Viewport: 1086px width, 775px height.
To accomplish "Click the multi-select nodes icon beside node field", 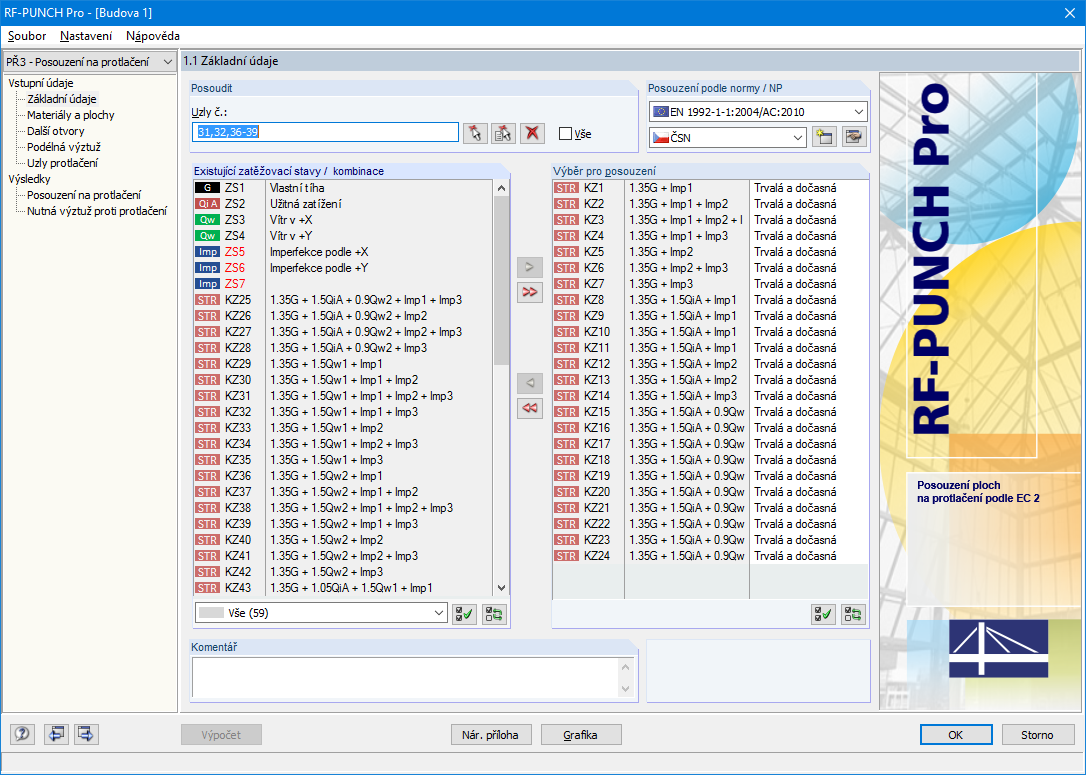I will pos(504,133).
